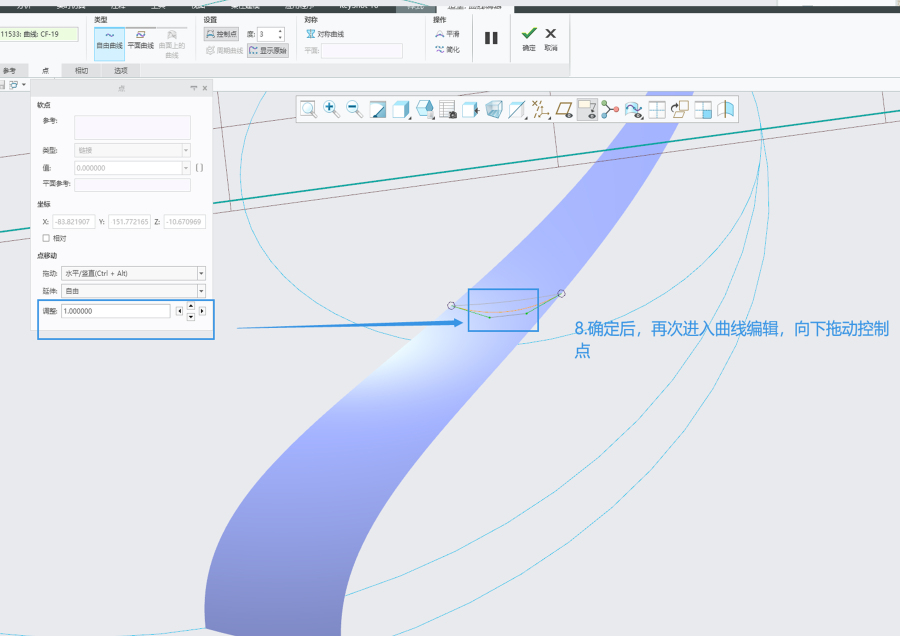This screenshot has width=900, height=636.
Task: Click 取消 X to cancel editing
Action: tap(550, 35)
